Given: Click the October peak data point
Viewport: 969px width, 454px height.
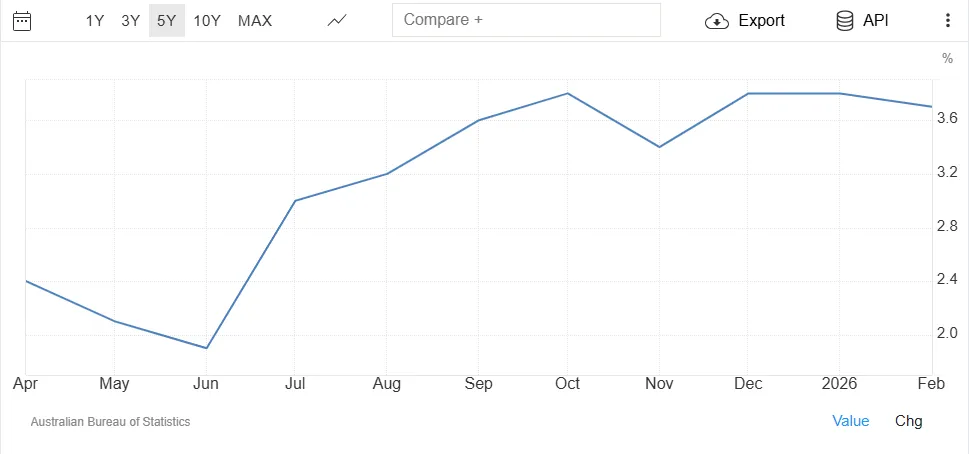Looking at the screenshot, I should (x=567, y=94).
